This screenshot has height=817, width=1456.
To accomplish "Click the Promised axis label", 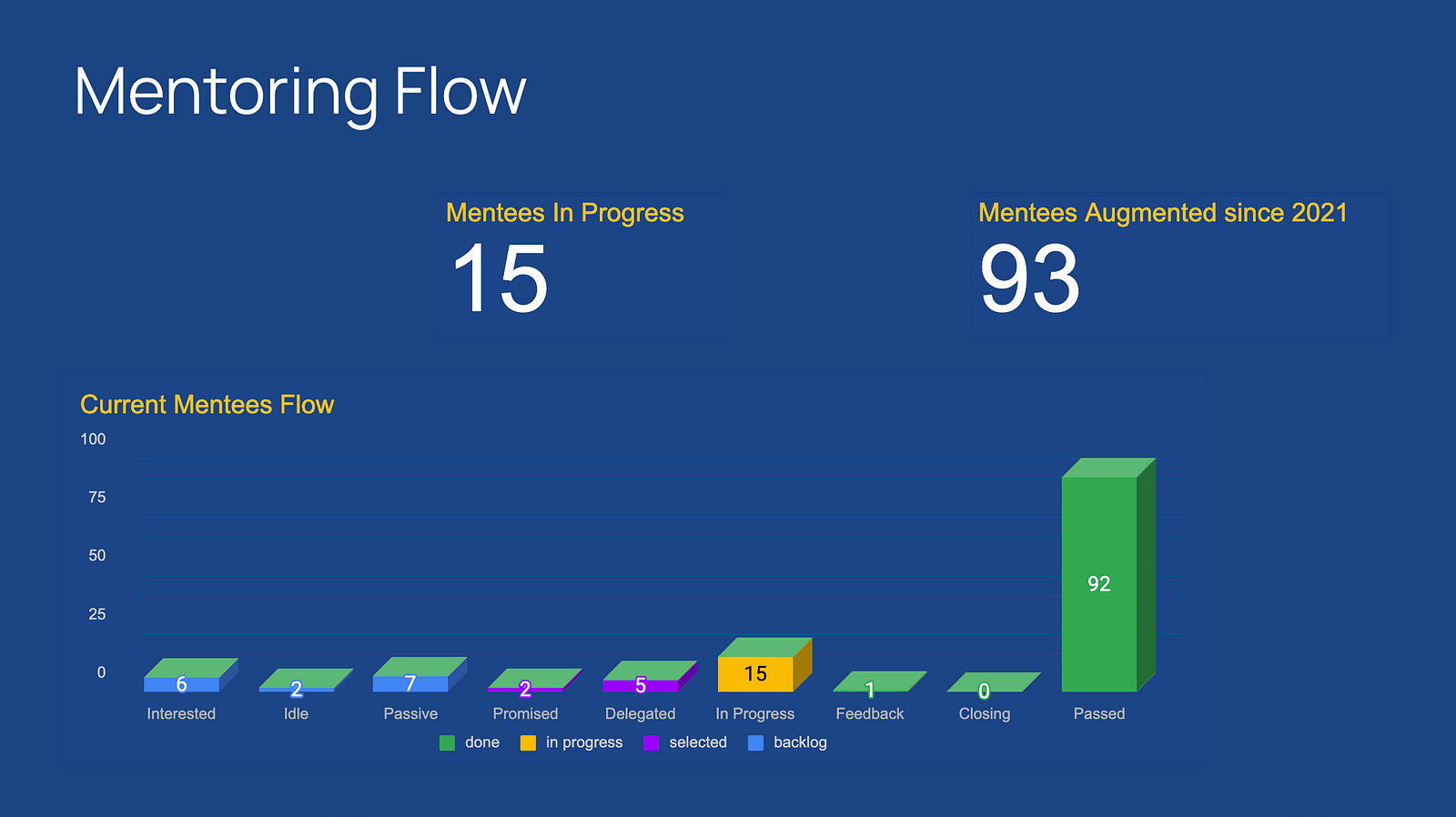I will [x=525, y=714].
